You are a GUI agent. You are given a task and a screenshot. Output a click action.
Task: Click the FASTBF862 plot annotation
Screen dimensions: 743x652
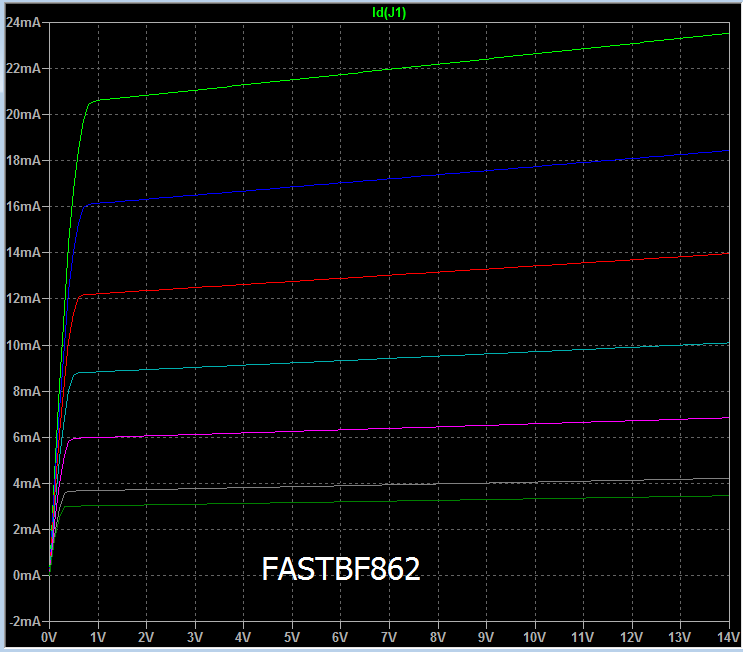341,568
